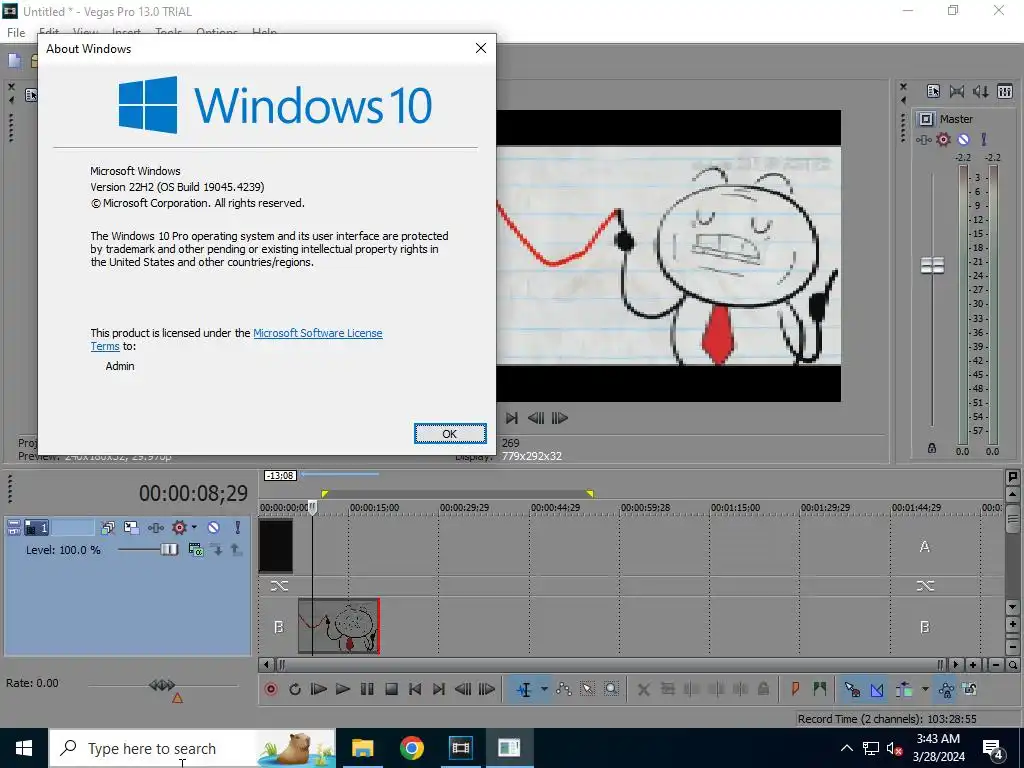
Task: Mute the Master bus
Action: 963,139
